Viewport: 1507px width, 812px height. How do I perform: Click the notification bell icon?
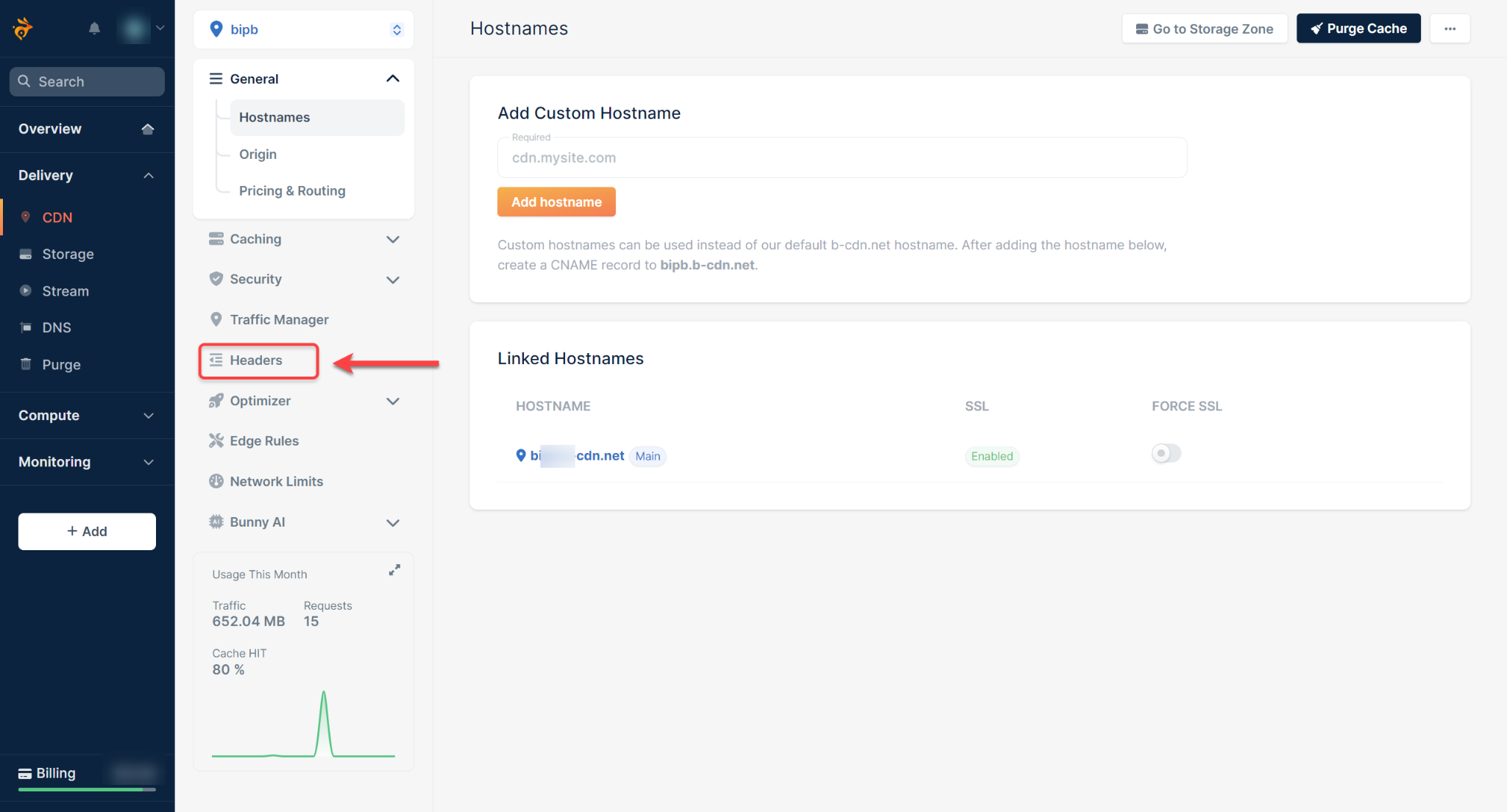pos(94,29)
